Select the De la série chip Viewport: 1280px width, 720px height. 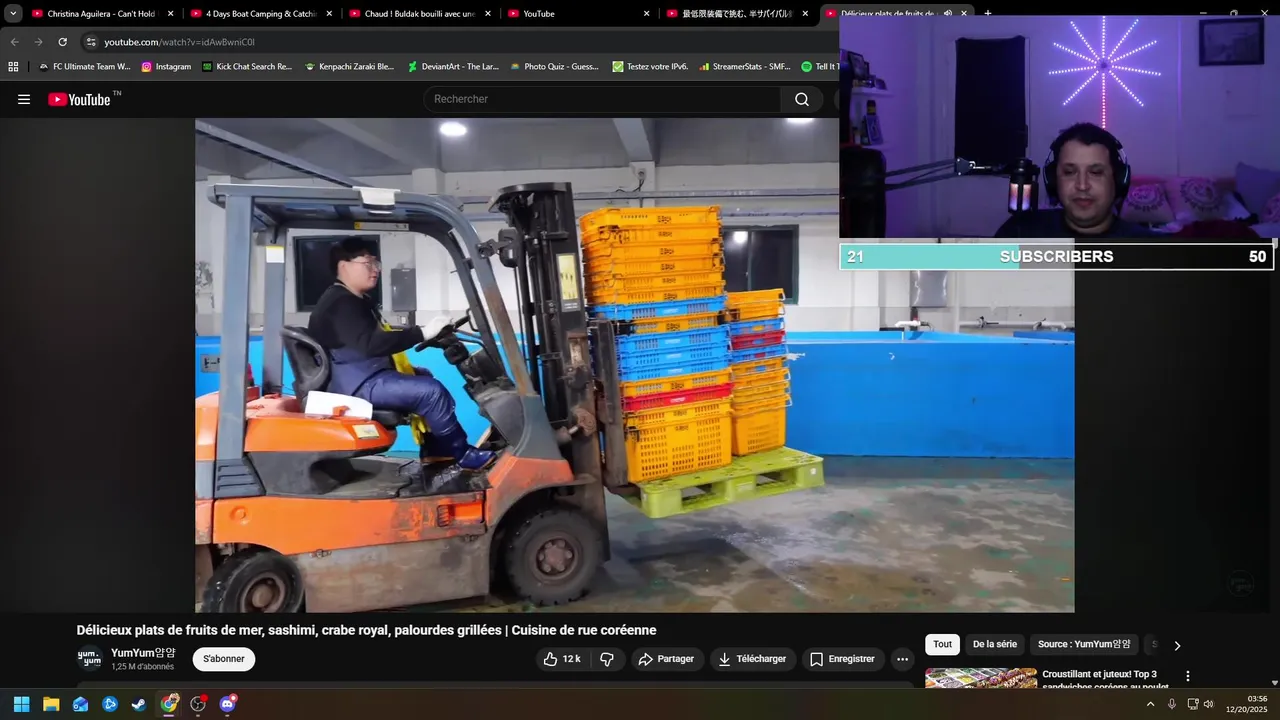coord(995,645)
